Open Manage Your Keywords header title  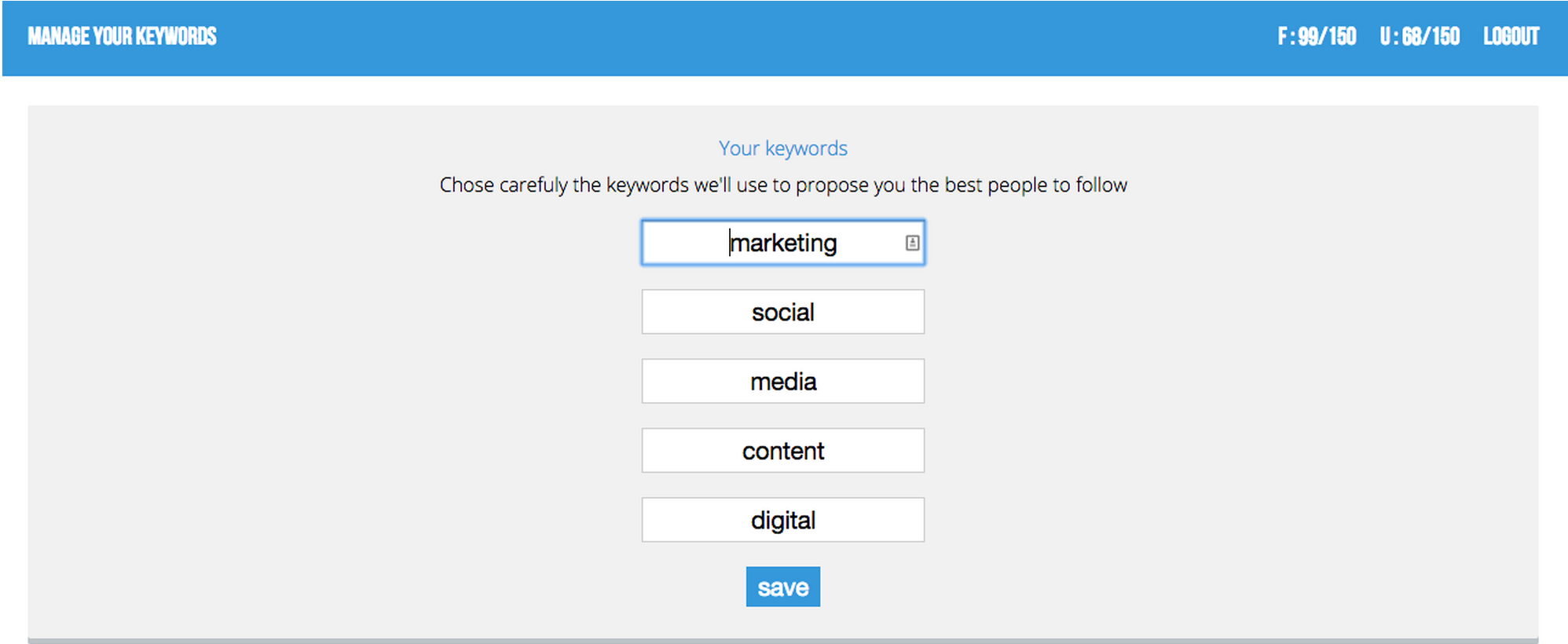(x=122, y=37)
